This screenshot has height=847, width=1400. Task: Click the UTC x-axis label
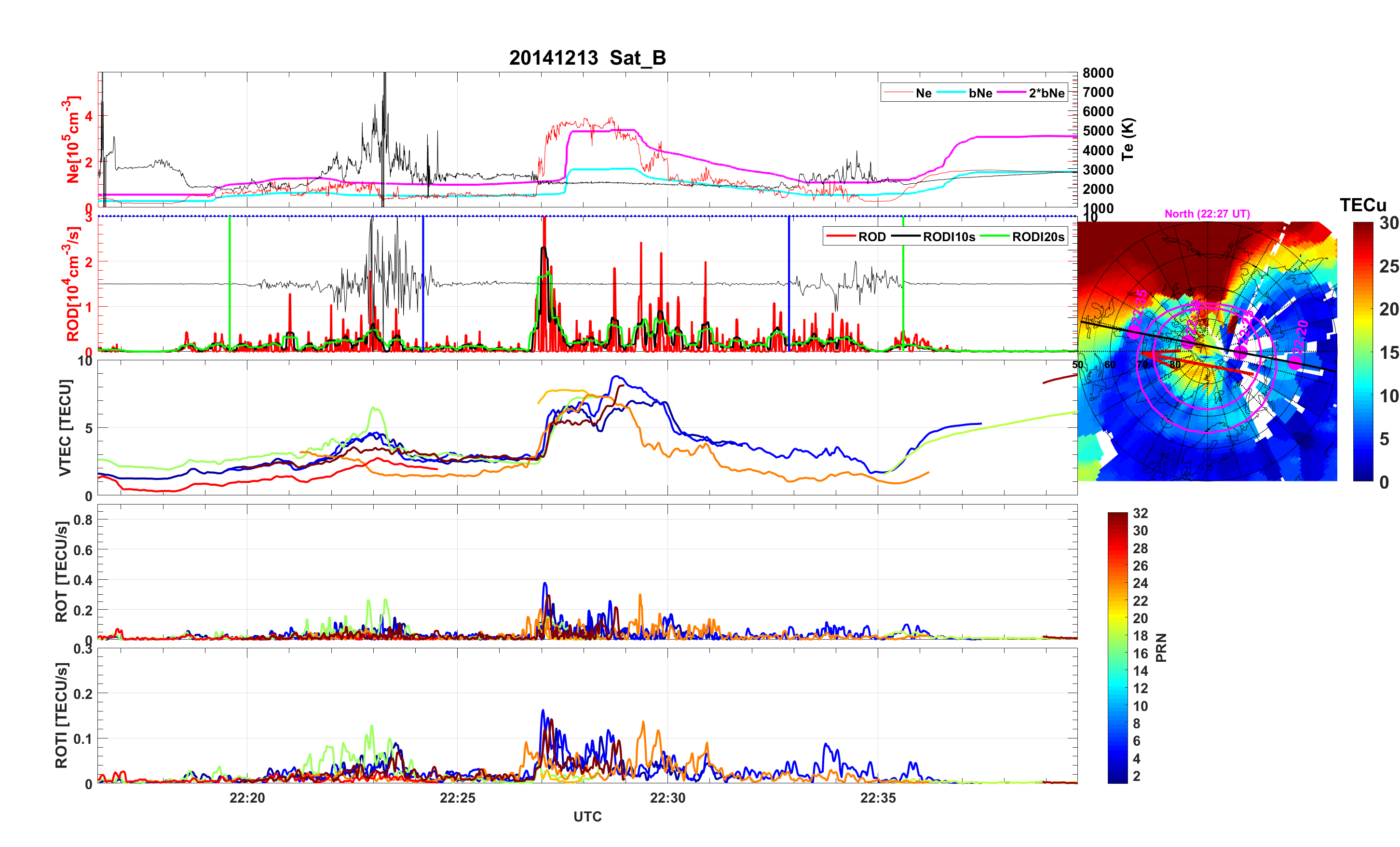point(587,816)
